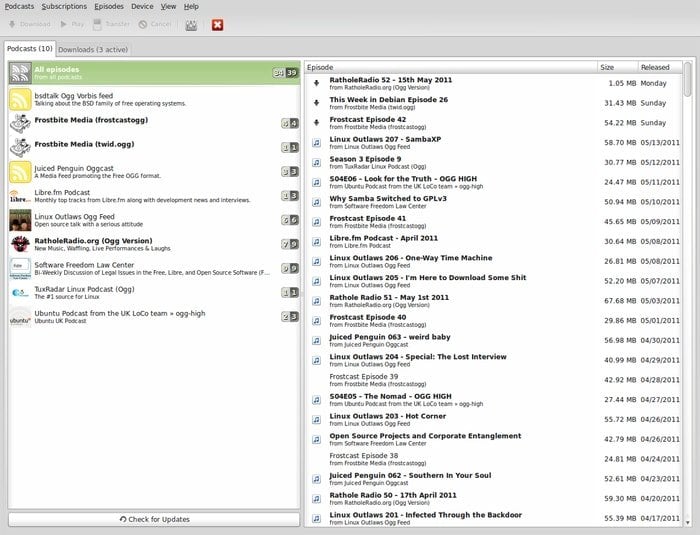
Task: Open the Help menu
Action: (x=191, y=6)
